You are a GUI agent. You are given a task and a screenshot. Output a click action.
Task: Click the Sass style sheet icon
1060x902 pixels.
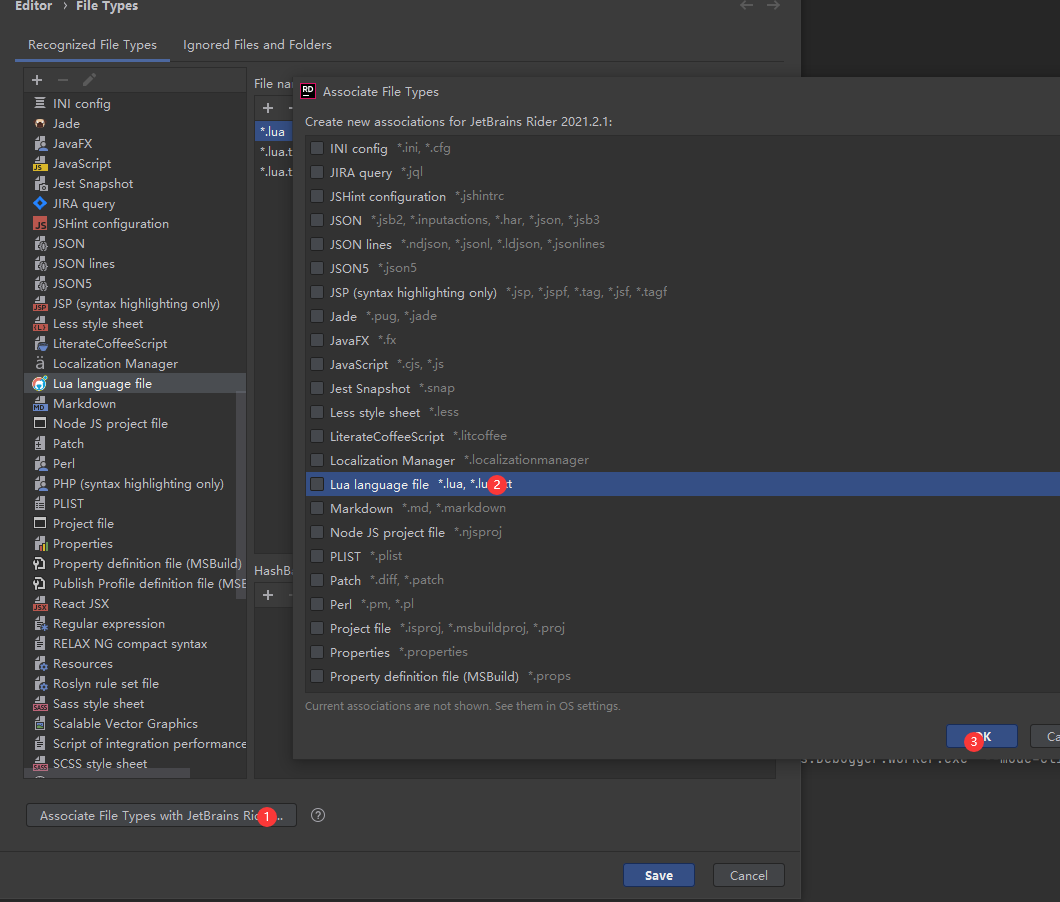coord(40,704)
